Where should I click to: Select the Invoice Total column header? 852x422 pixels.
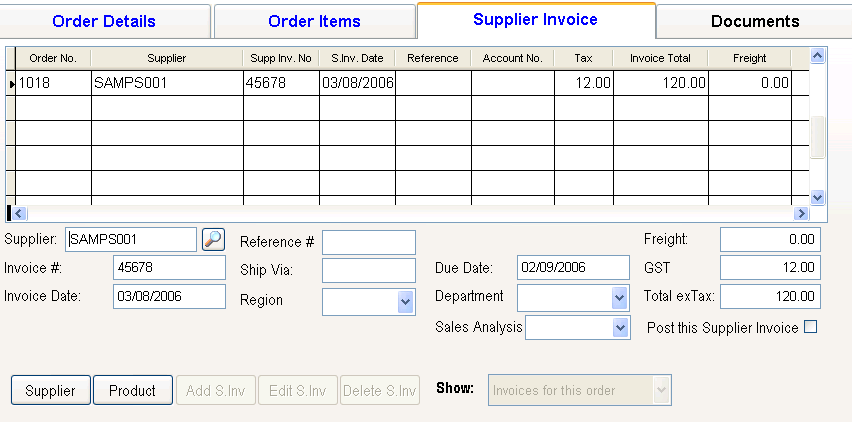tap(660, 58)
